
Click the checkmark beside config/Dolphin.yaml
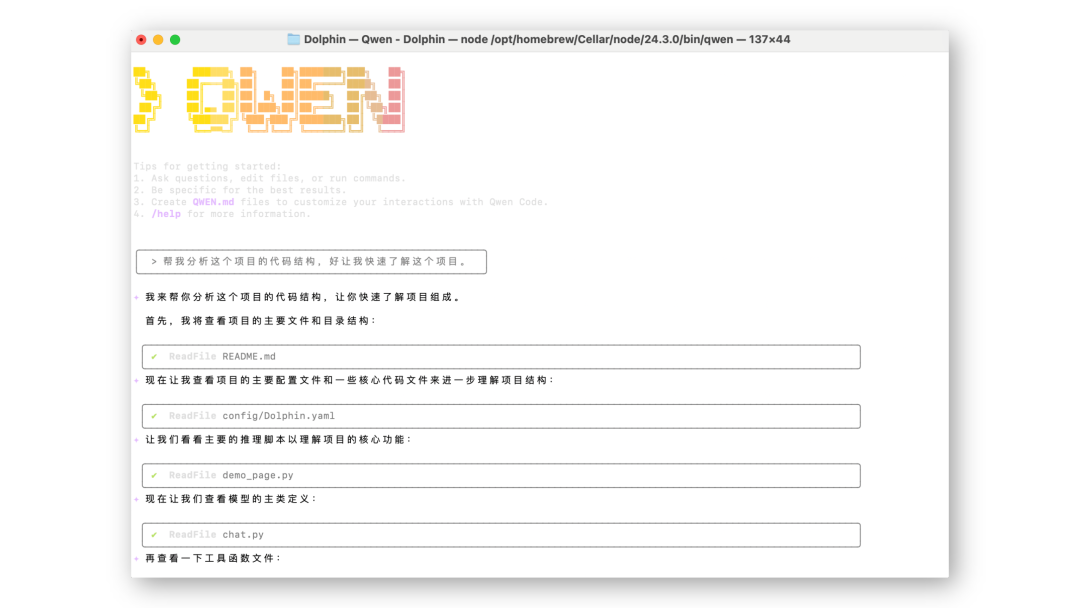tap(154, 416)
